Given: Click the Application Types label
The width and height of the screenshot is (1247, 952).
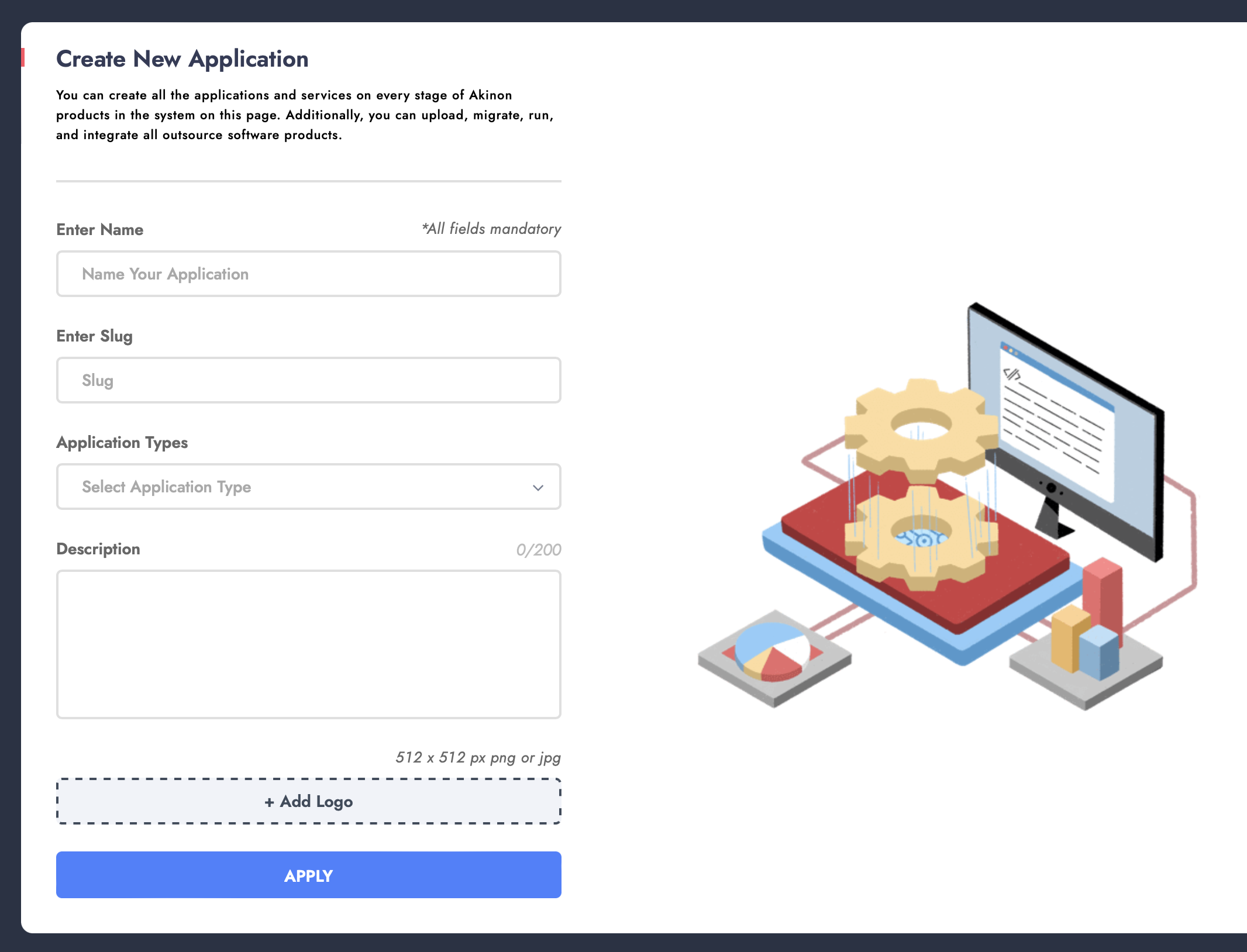Looking at the screenshot, I should click(122, 443).
